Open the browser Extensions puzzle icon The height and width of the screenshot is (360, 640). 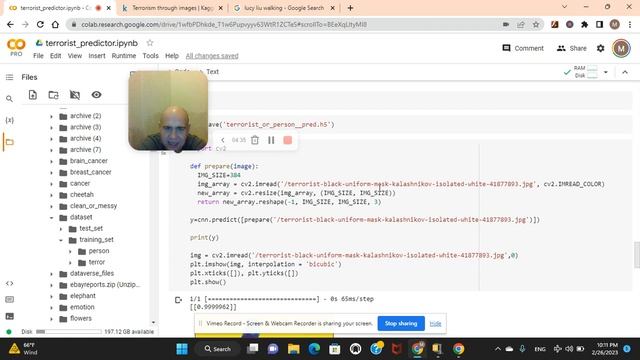(x=584, y=24)
